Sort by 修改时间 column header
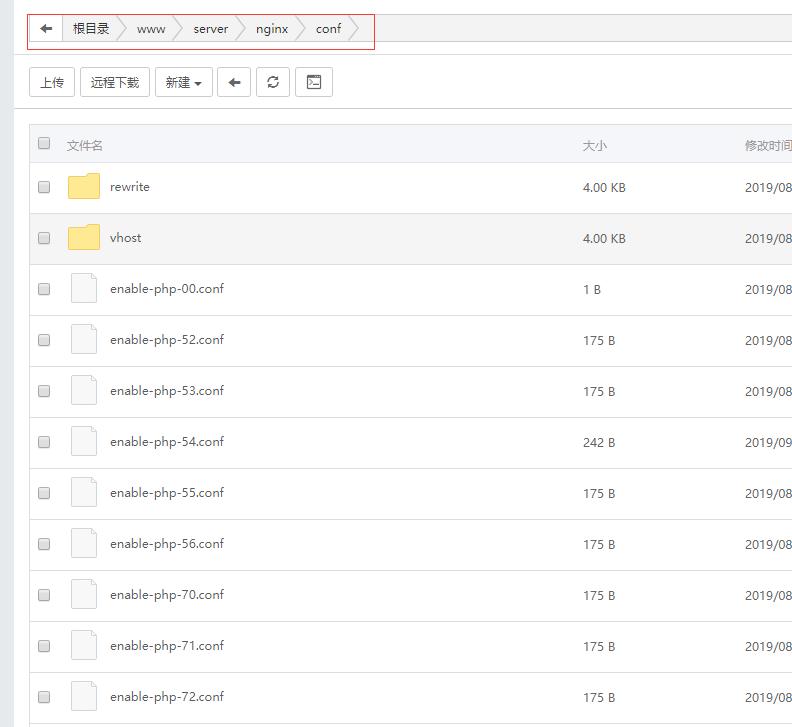The width and height of the screenshot is (792, 727). tap(768, 146)
